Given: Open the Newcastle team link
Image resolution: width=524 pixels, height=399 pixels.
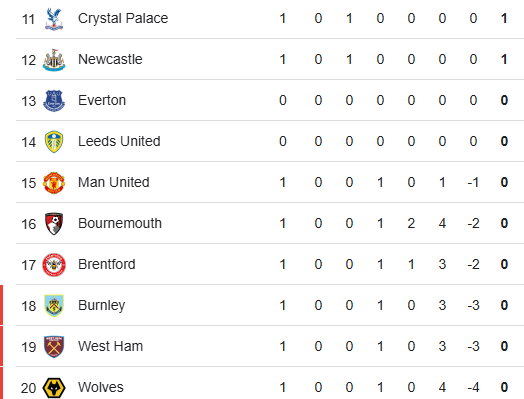Looking at the screenshot, I should coord(110,59).
